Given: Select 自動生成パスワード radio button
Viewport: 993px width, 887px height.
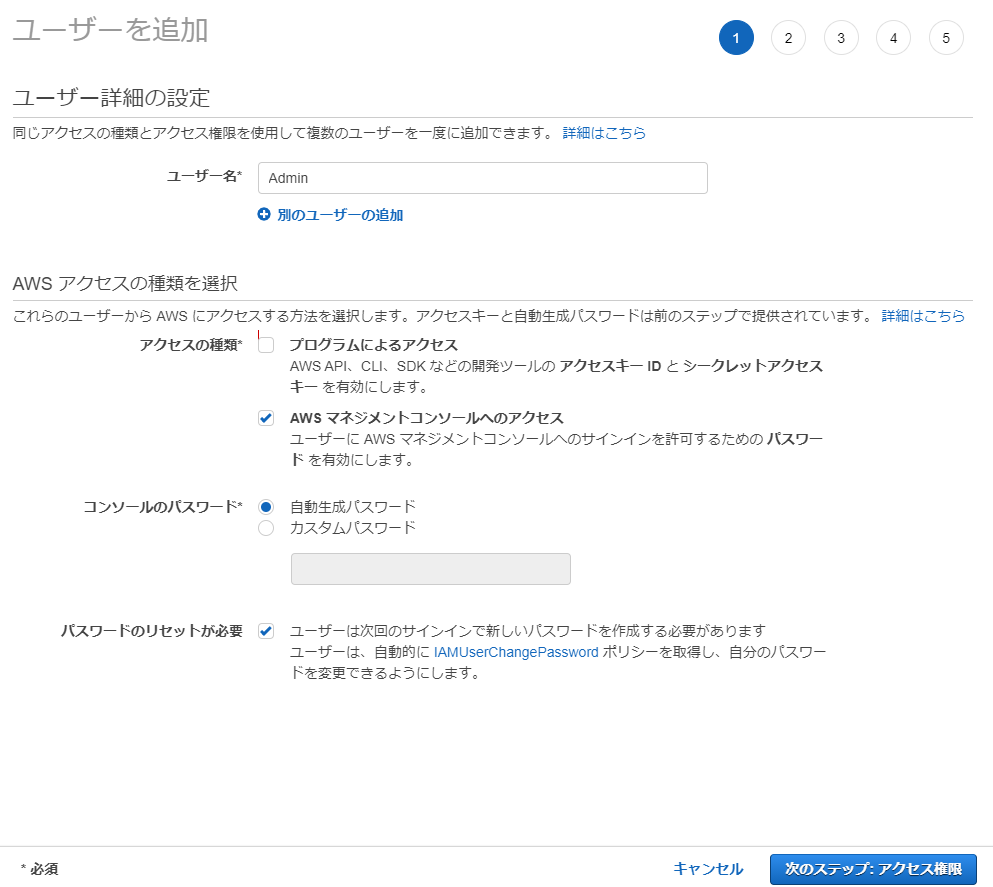Looking at the screenshot, I should 266,507.
